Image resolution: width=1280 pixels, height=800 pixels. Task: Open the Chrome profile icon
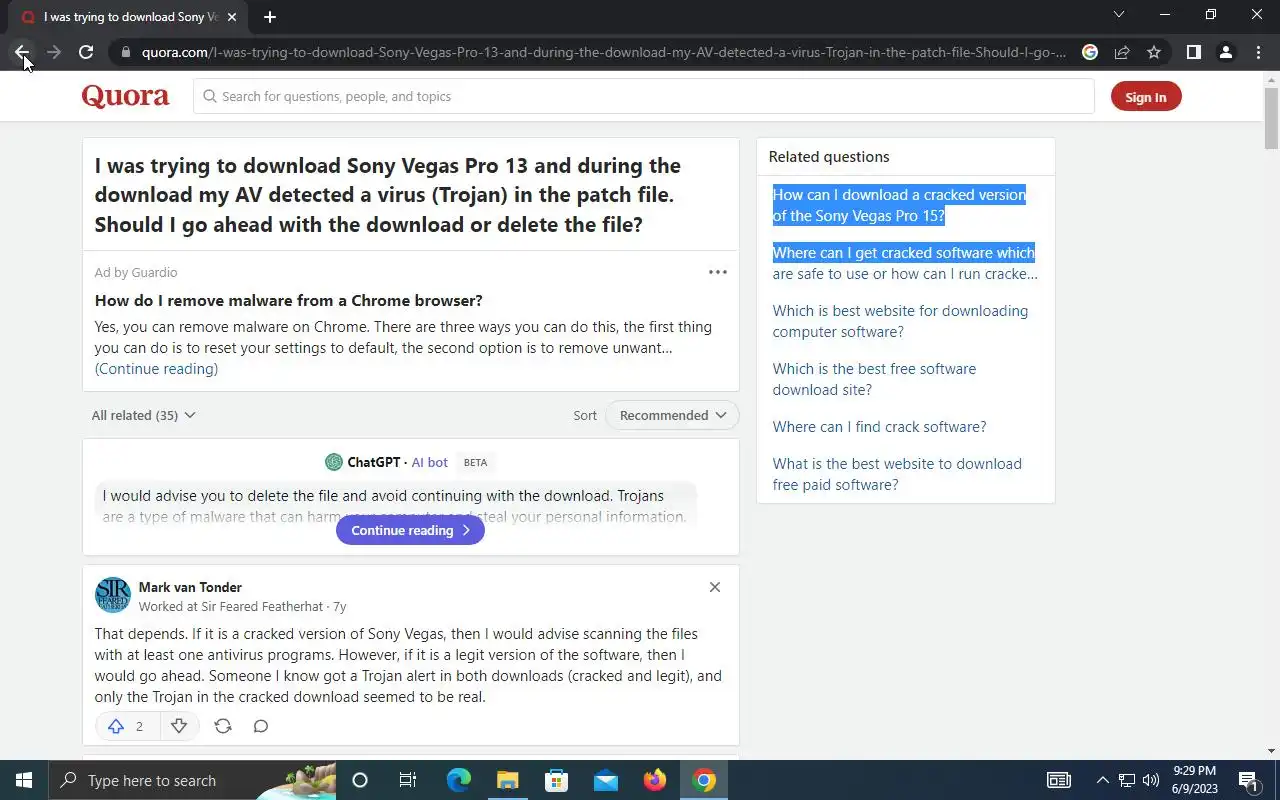[1226, 52]
